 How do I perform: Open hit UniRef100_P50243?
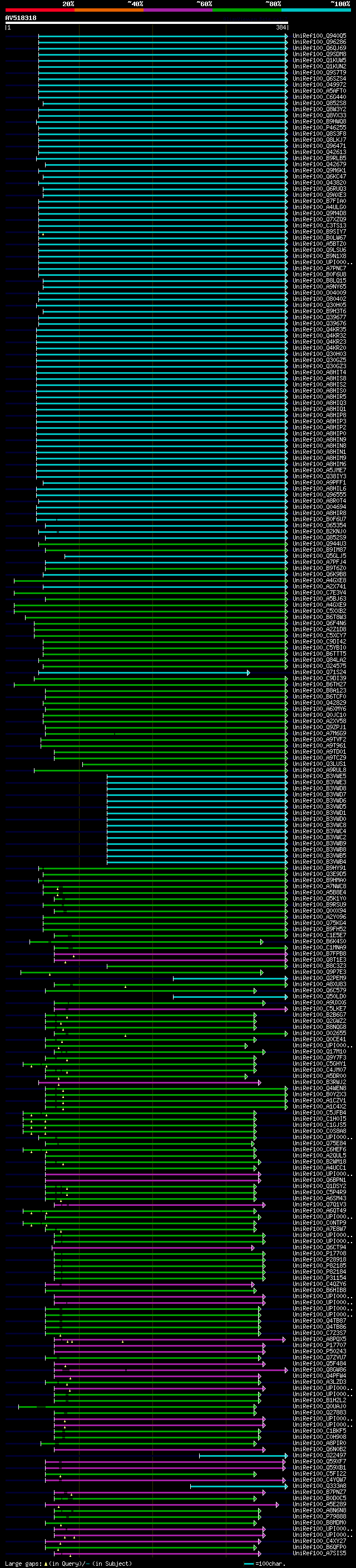coord(319,1351)
